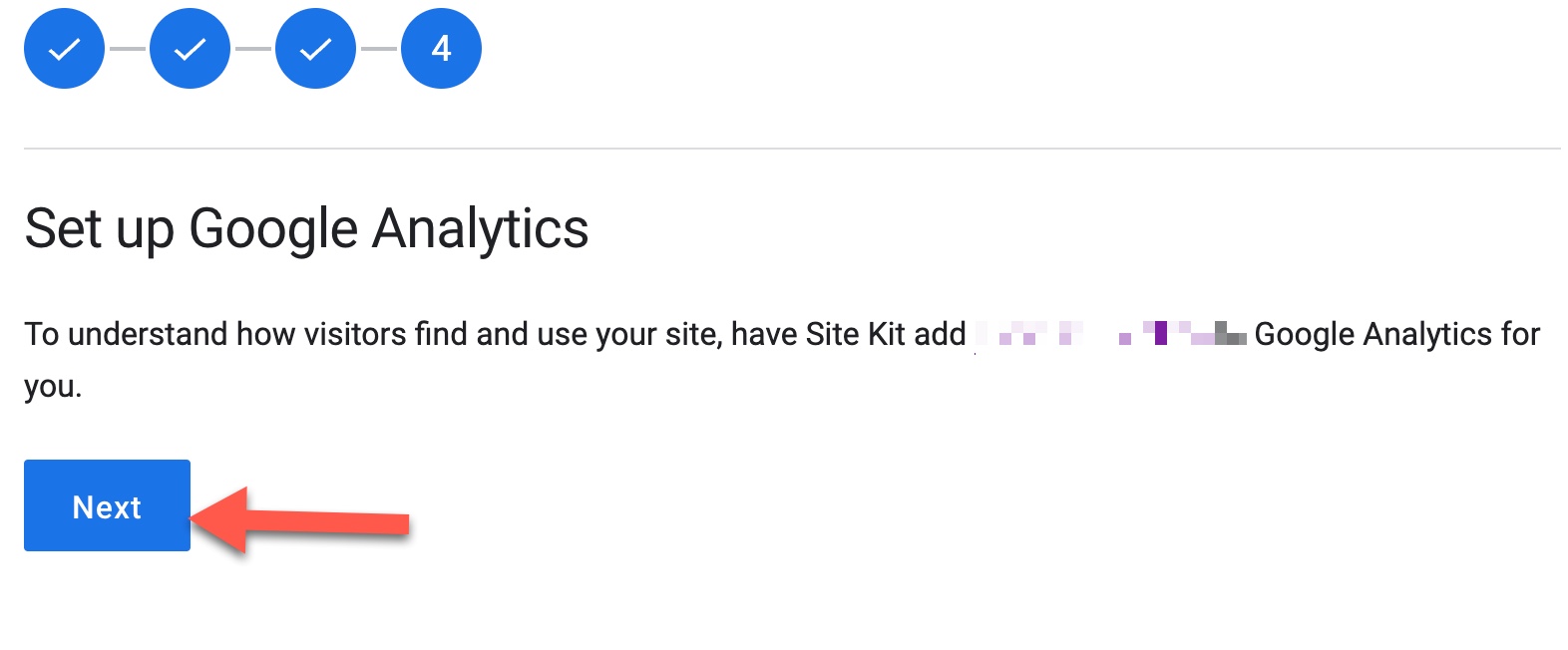The image size is (1568, 650).
Task: Click the word "Analytics" in the large heading
Action: [x=481, y=229]
